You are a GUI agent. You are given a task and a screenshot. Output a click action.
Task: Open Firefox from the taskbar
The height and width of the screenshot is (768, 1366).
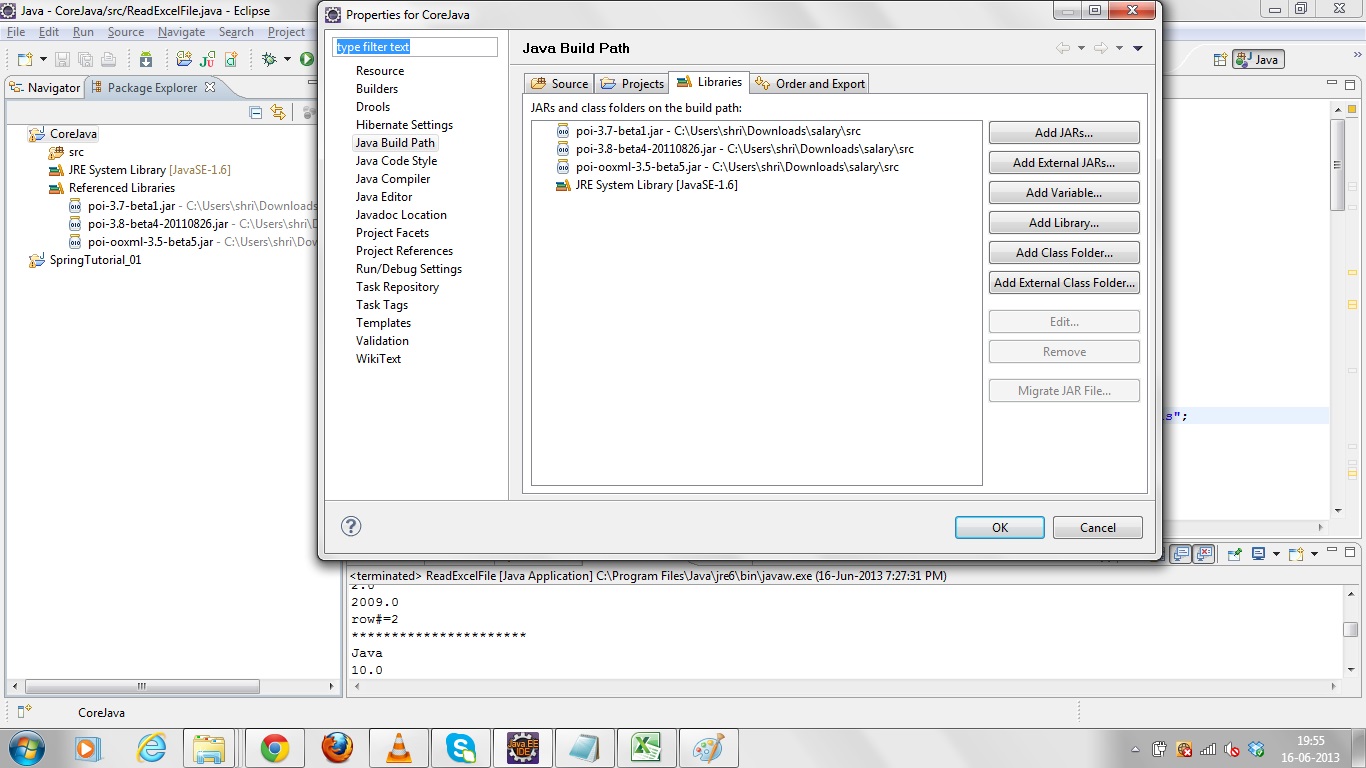pyautogui.click(x=337, y=748)
